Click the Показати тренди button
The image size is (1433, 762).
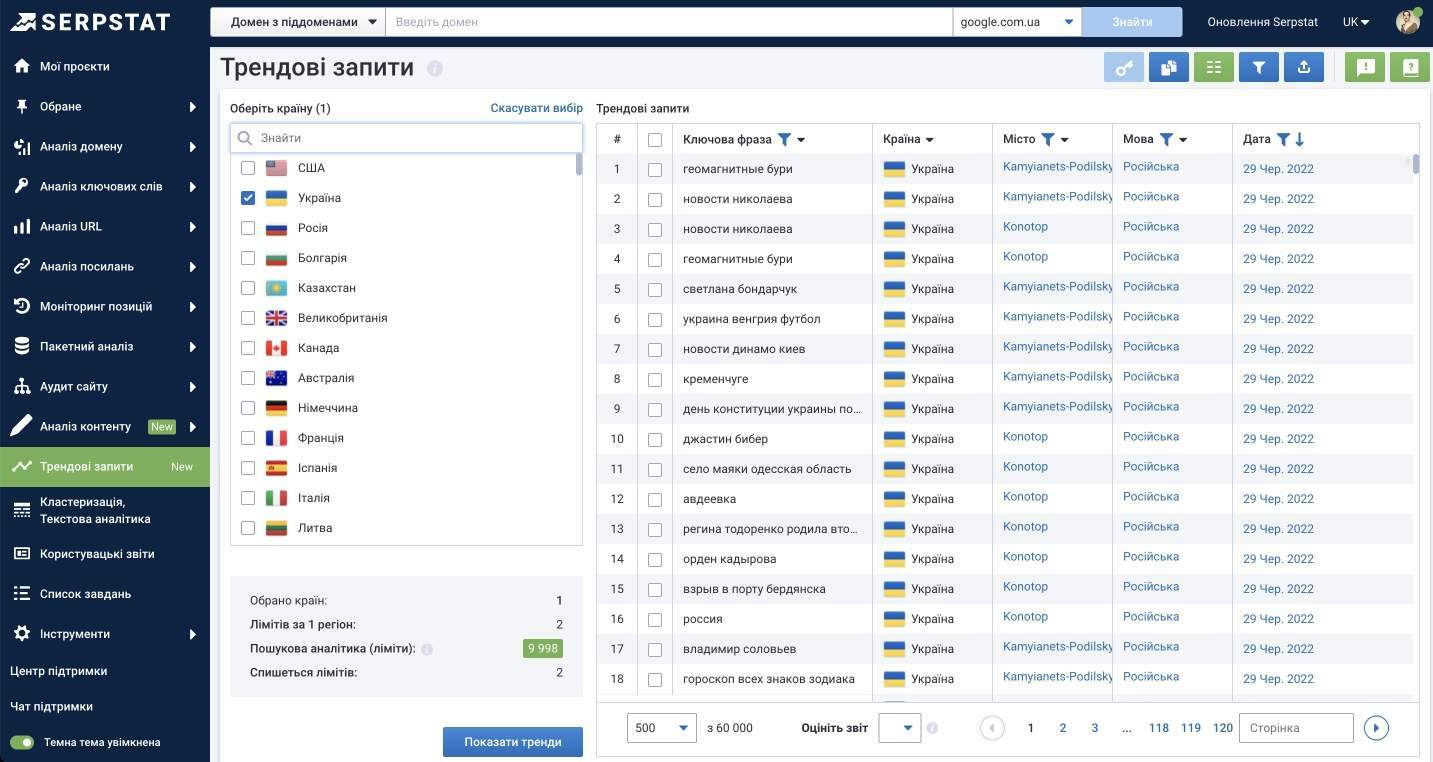(512, 741)
